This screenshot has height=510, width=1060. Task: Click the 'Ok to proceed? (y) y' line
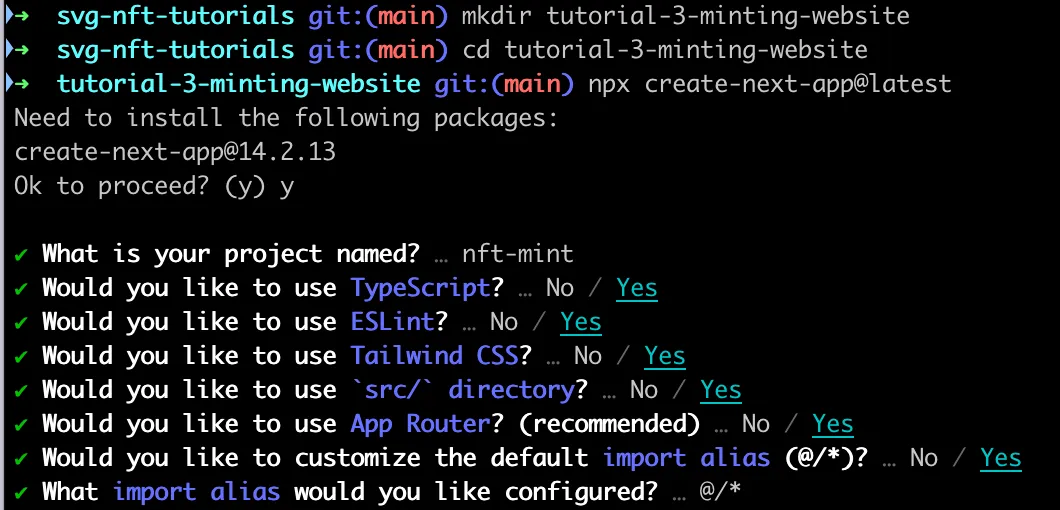click(x=154, y=186)
